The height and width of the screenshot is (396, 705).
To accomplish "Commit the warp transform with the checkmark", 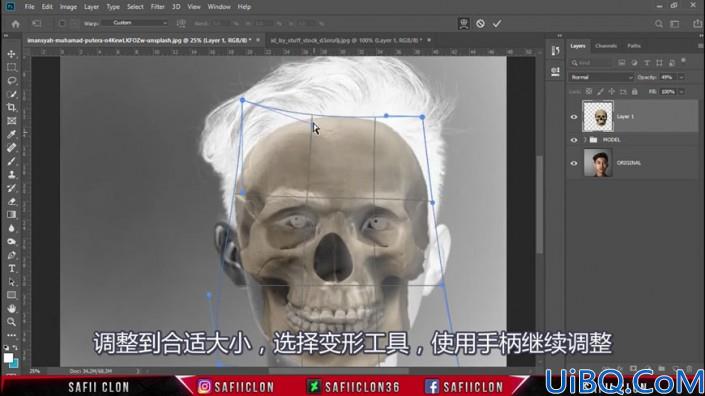I will [x=497, y=23].
